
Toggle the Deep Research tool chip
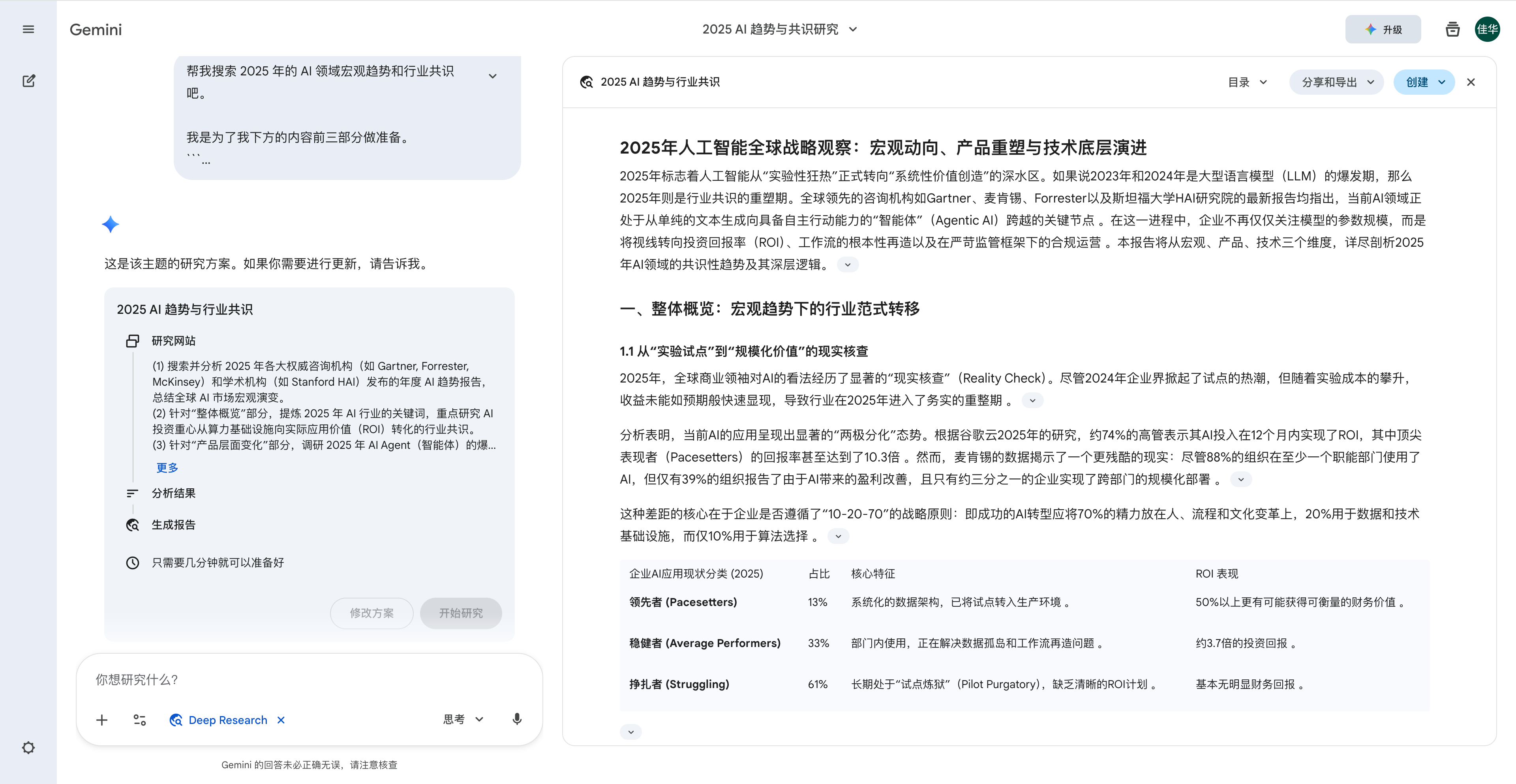[x=227, y=720]
